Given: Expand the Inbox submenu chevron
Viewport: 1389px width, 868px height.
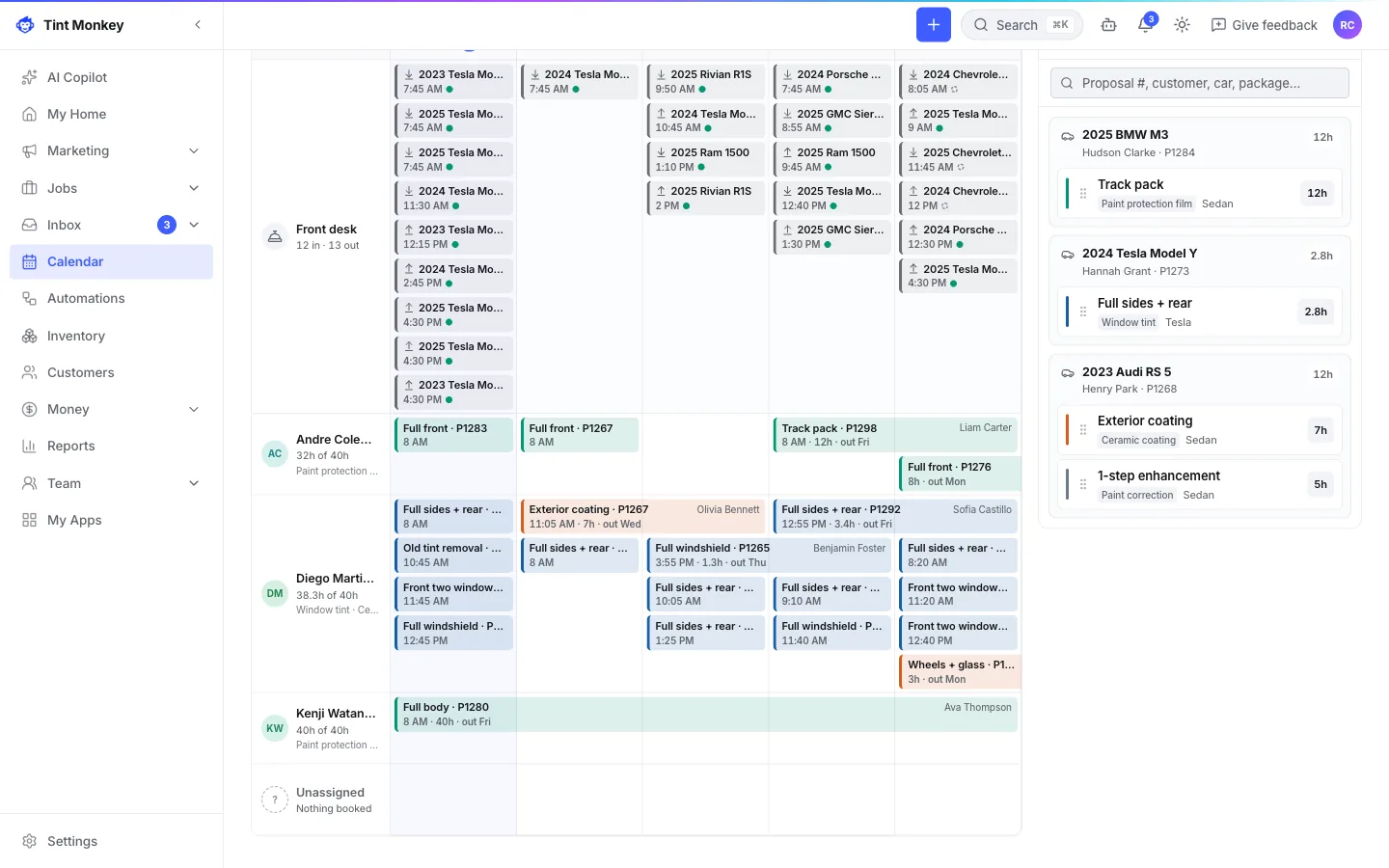Looking at the screenshot, I should pyautogui.click(x=194, y=225).
